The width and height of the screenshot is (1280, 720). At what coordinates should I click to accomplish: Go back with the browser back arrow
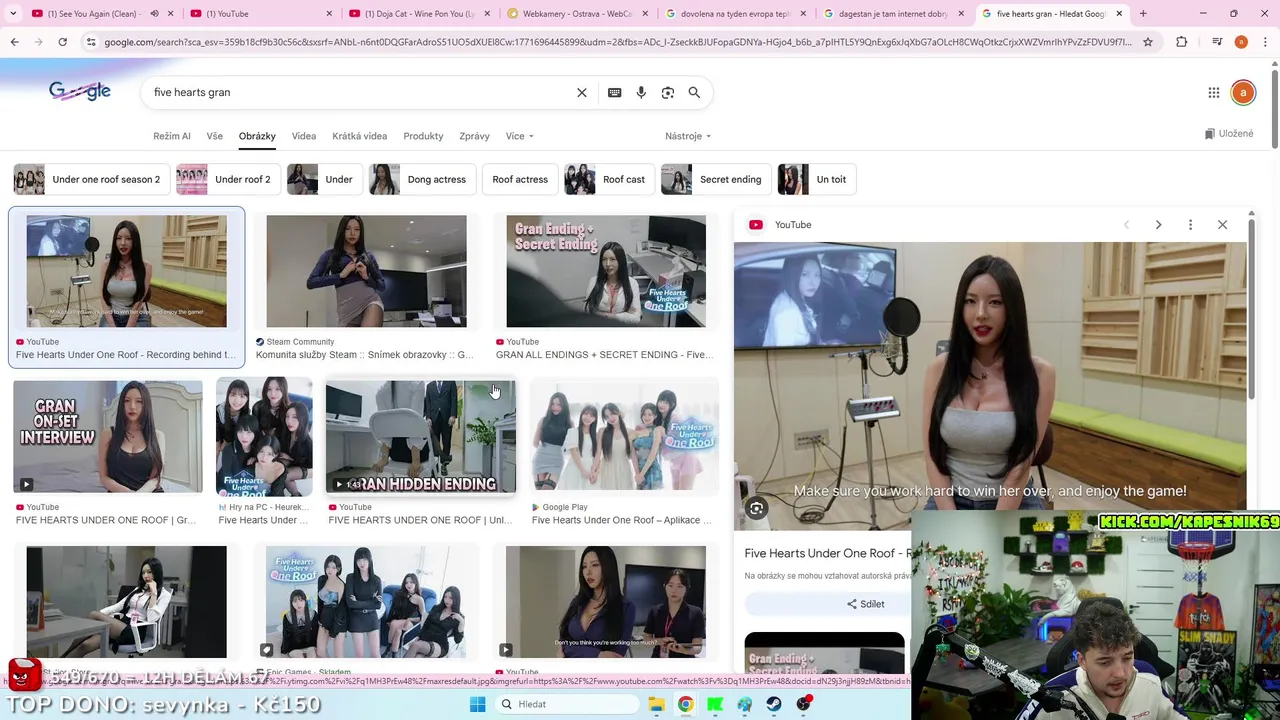(14, 42)
